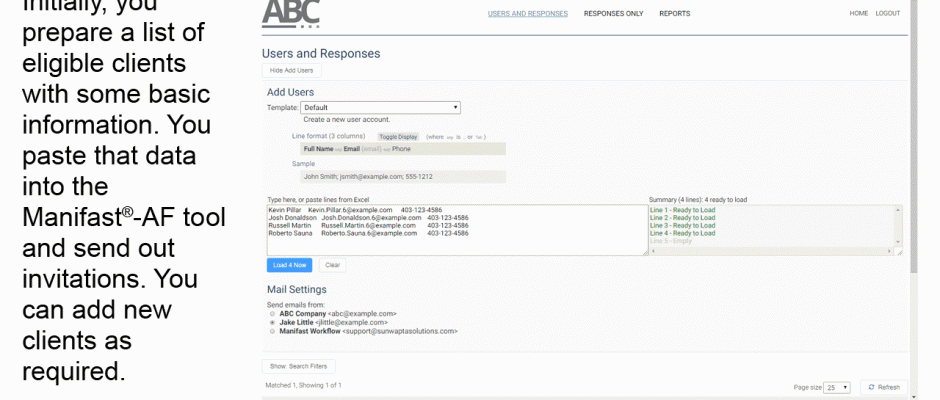Click the Summary box vertical scrollbar
940x400 pixels.
tap(897, 225)
